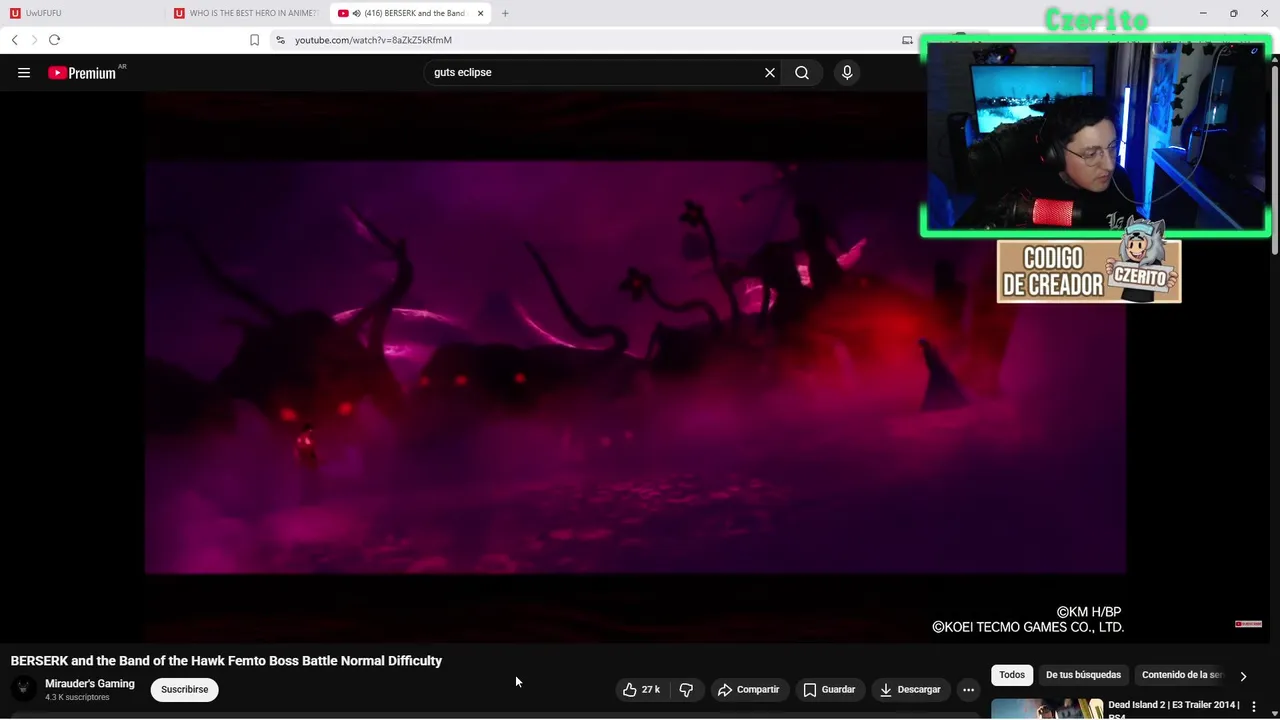1280x720 pixels.
Task: Click the youtube.com address bar URL
Action: click(x=373, y=40)
